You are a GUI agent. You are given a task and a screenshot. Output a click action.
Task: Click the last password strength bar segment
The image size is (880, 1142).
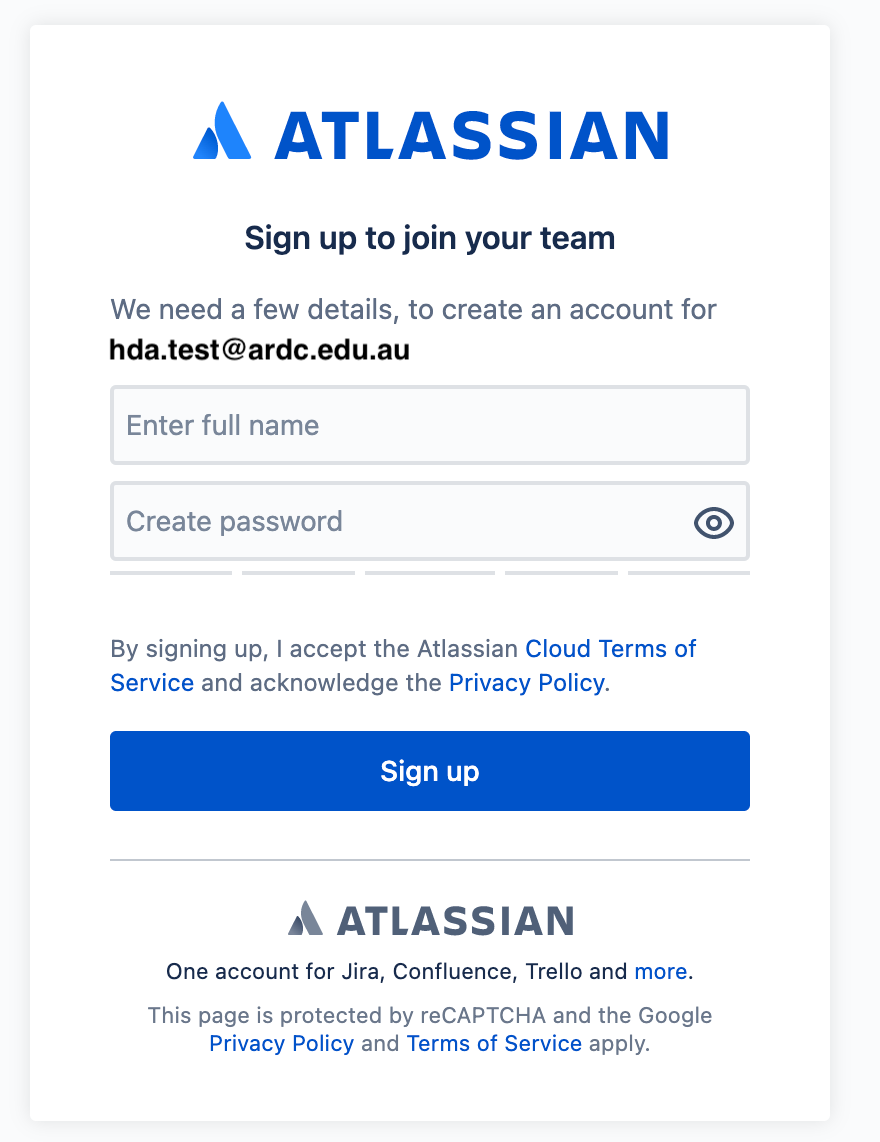pos(689,573)
